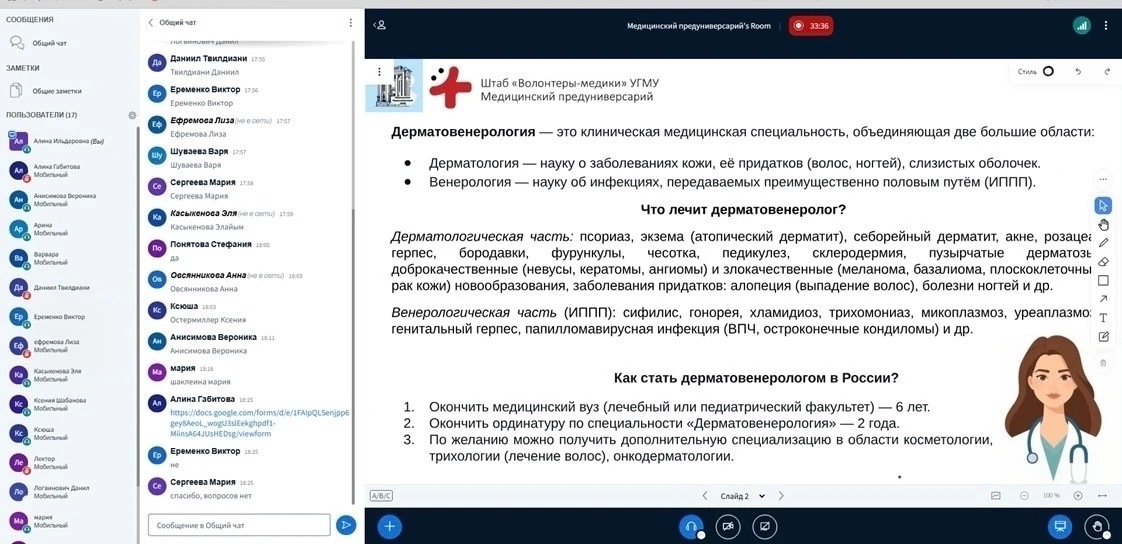This screenshot has width=1122, height=544.
Task: Select user Анисимова Вероника in users list
Action: 70,200
